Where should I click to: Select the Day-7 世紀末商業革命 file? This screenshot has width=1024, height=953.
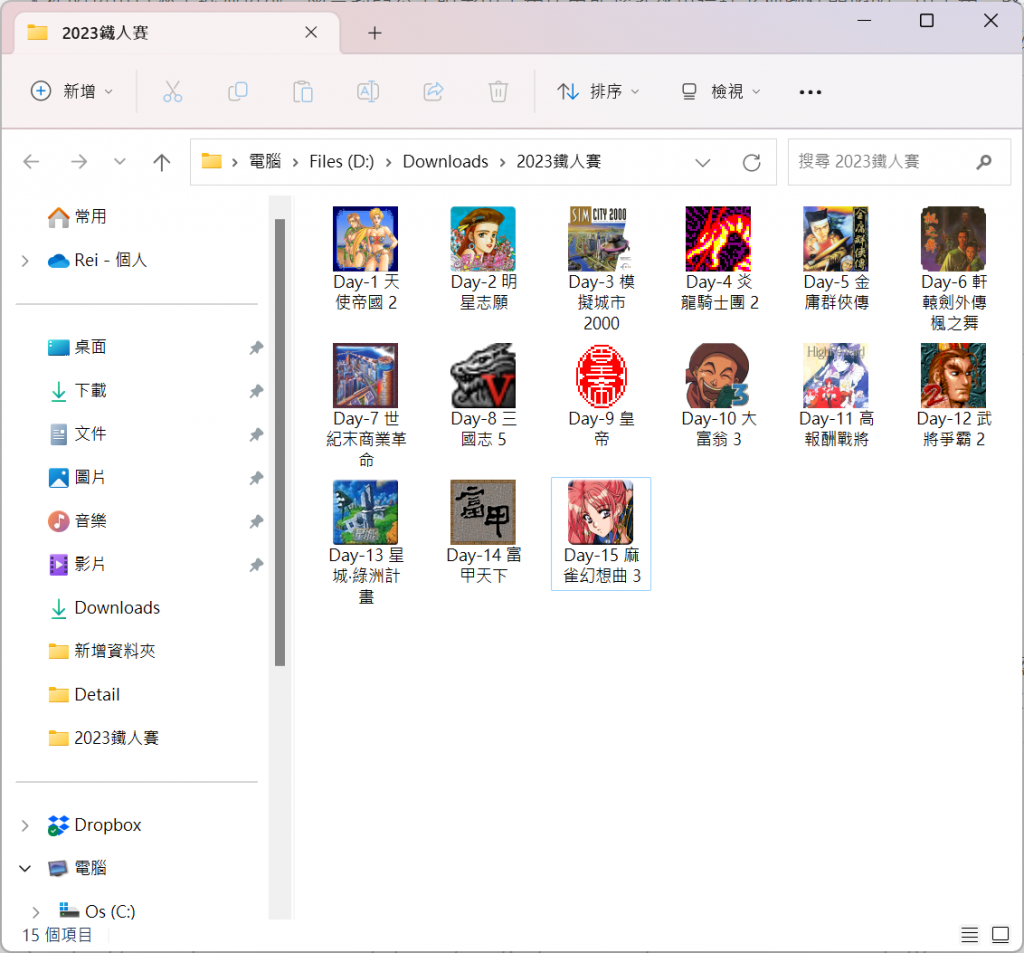(x=366, y=406)
